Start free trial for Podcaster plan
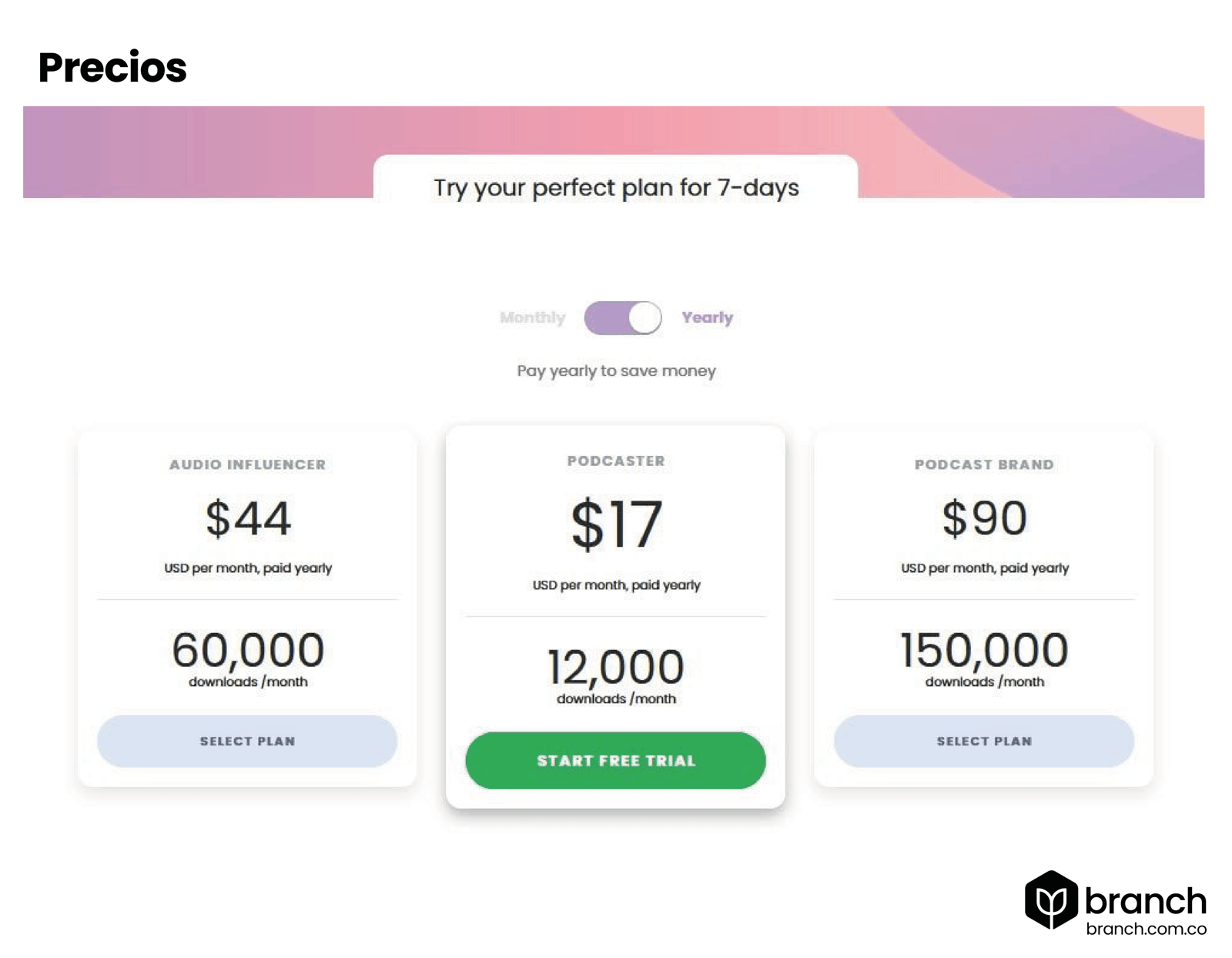Screen dimensions: 1232x958 click(615, 760)
